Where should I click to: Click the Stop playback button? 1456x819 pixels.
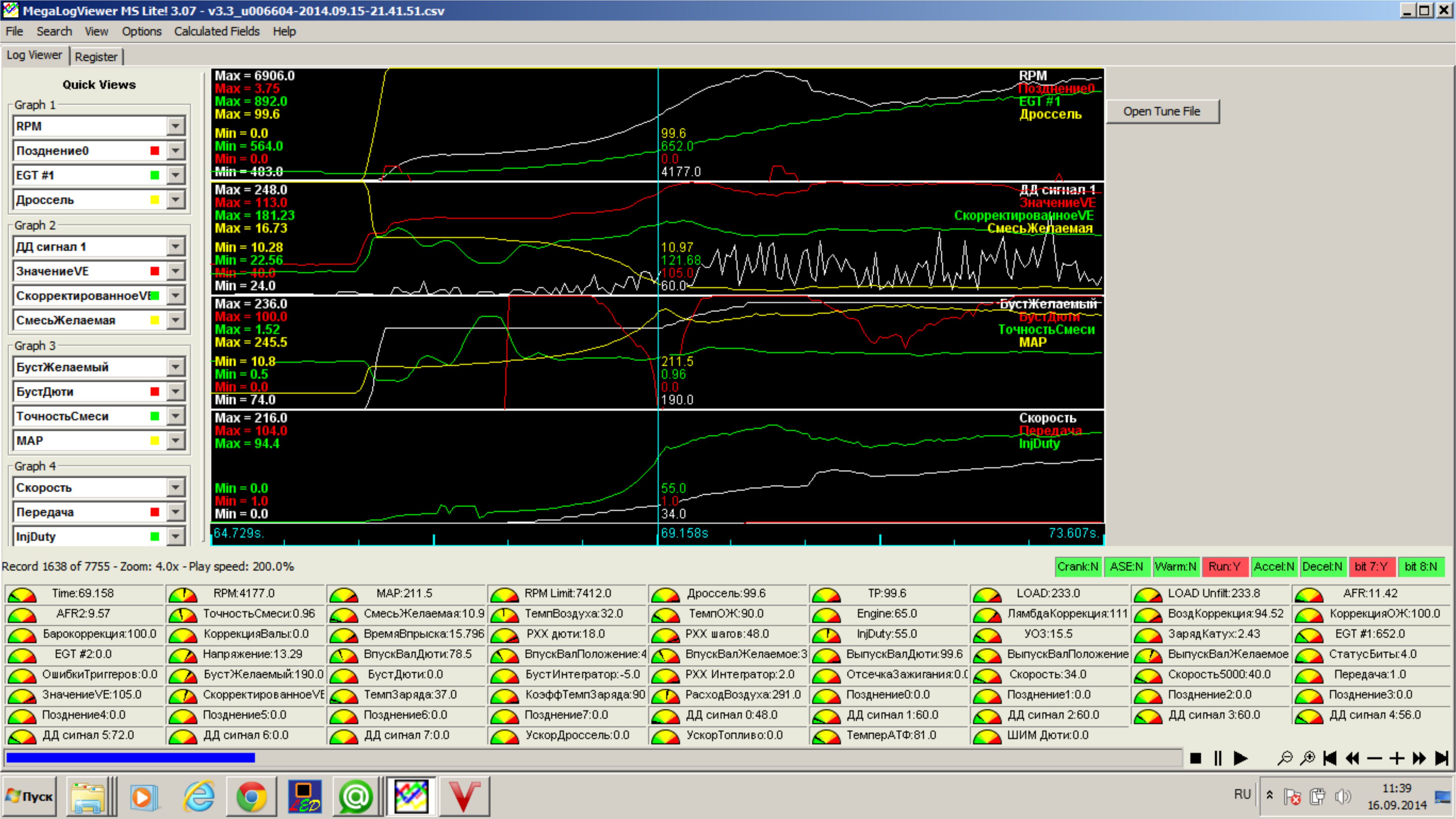point(1195,758)
